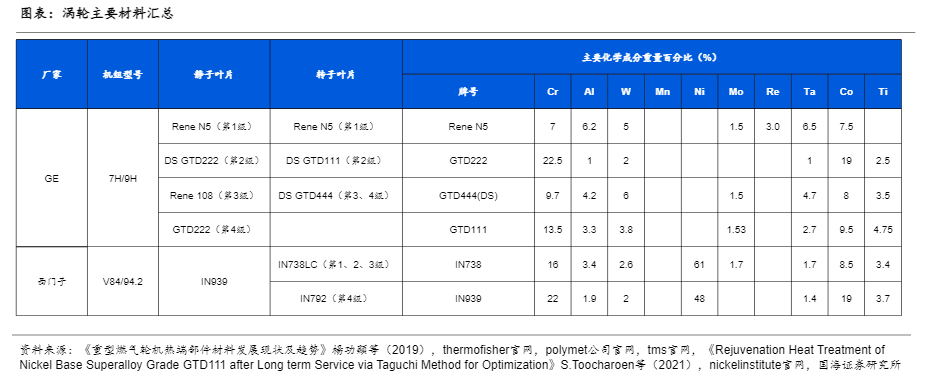
Task: Click the 牌号 sub-header cell
Action: 468,92
